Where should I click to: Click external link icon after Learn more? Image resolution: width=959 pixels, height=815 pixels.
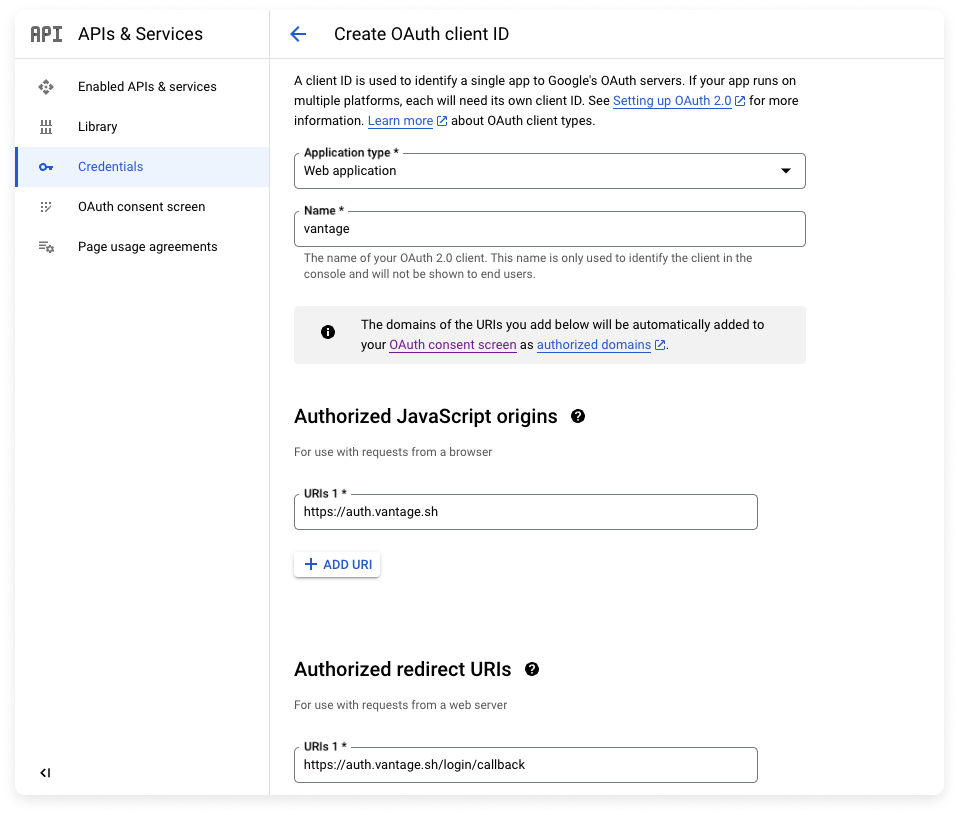click(x=442, y=121)
